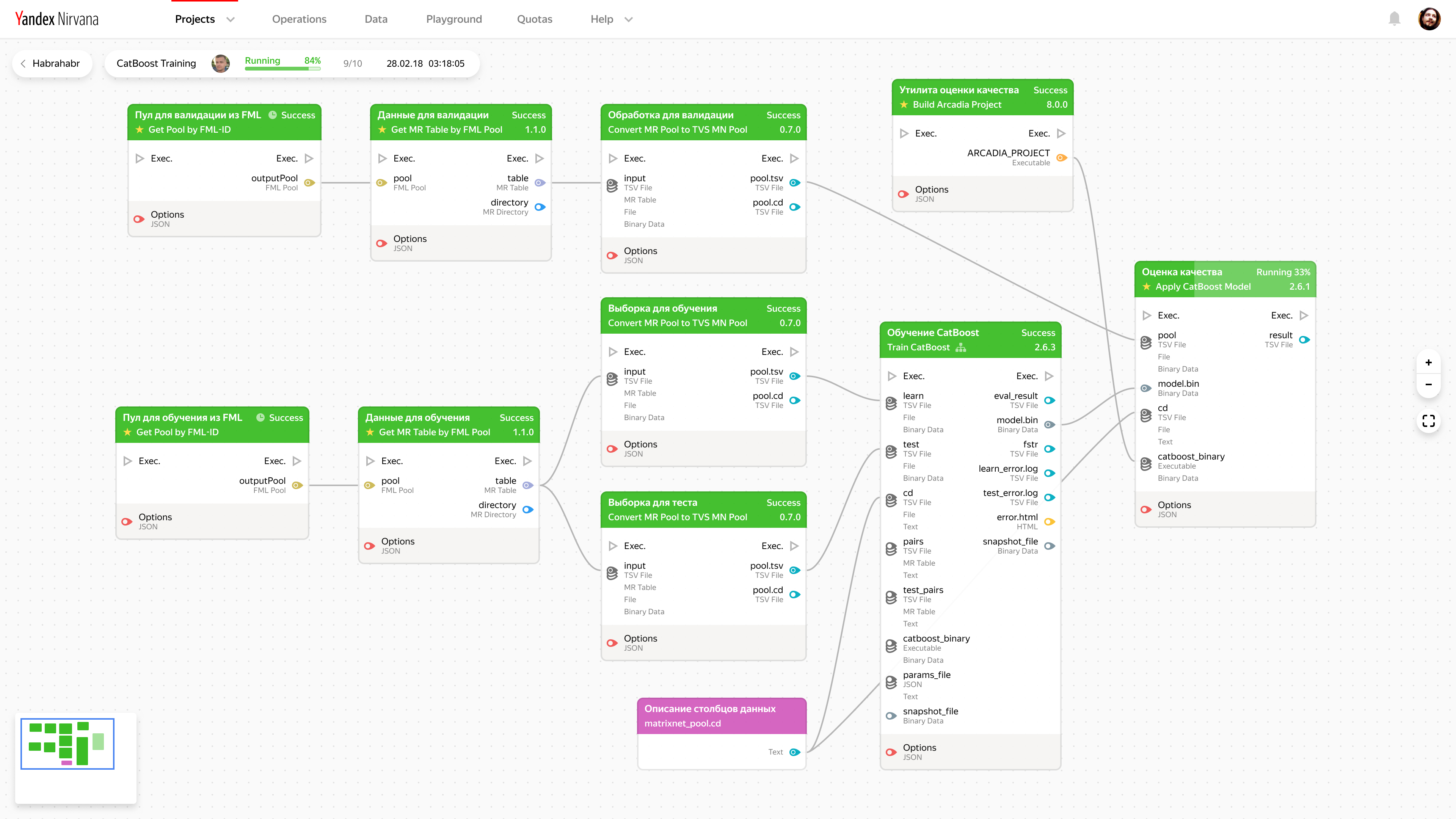The image size is (1456, 819).
Task: Open the user profile avatar
Action: tap(1429, 19)
